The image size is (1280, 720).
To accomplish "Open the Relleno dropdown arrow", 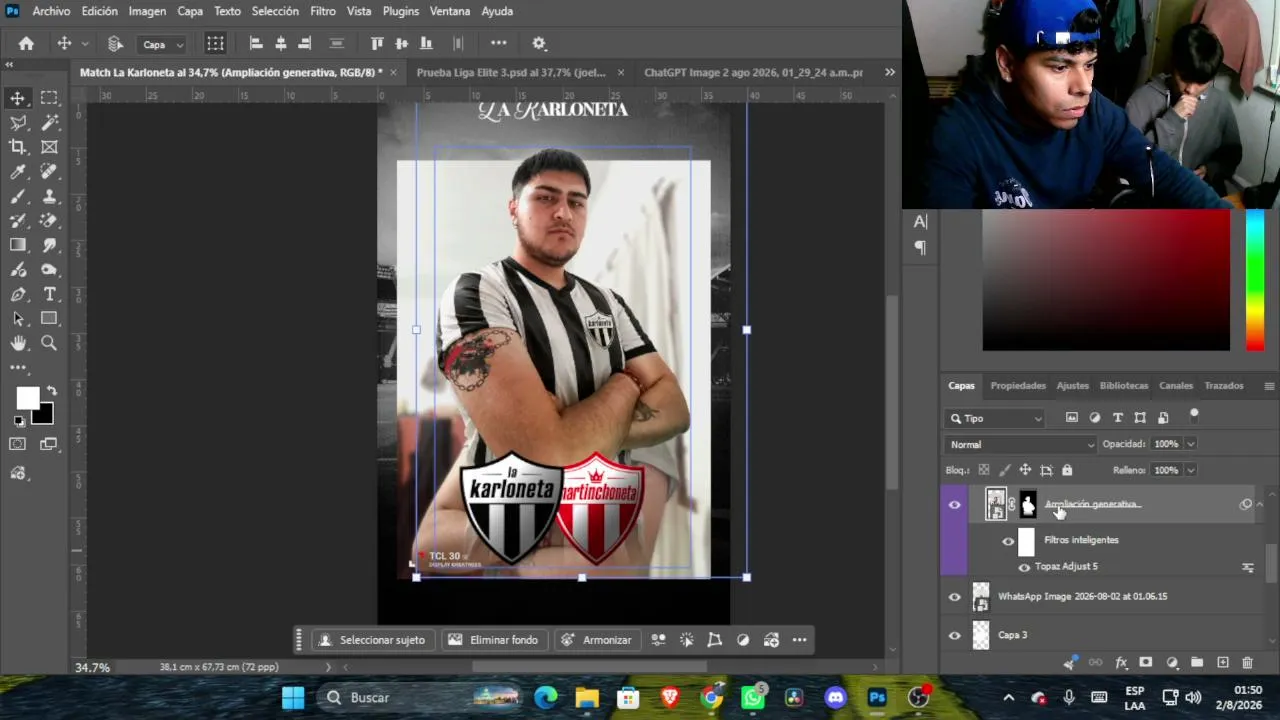I will [x=1190, y=470].
